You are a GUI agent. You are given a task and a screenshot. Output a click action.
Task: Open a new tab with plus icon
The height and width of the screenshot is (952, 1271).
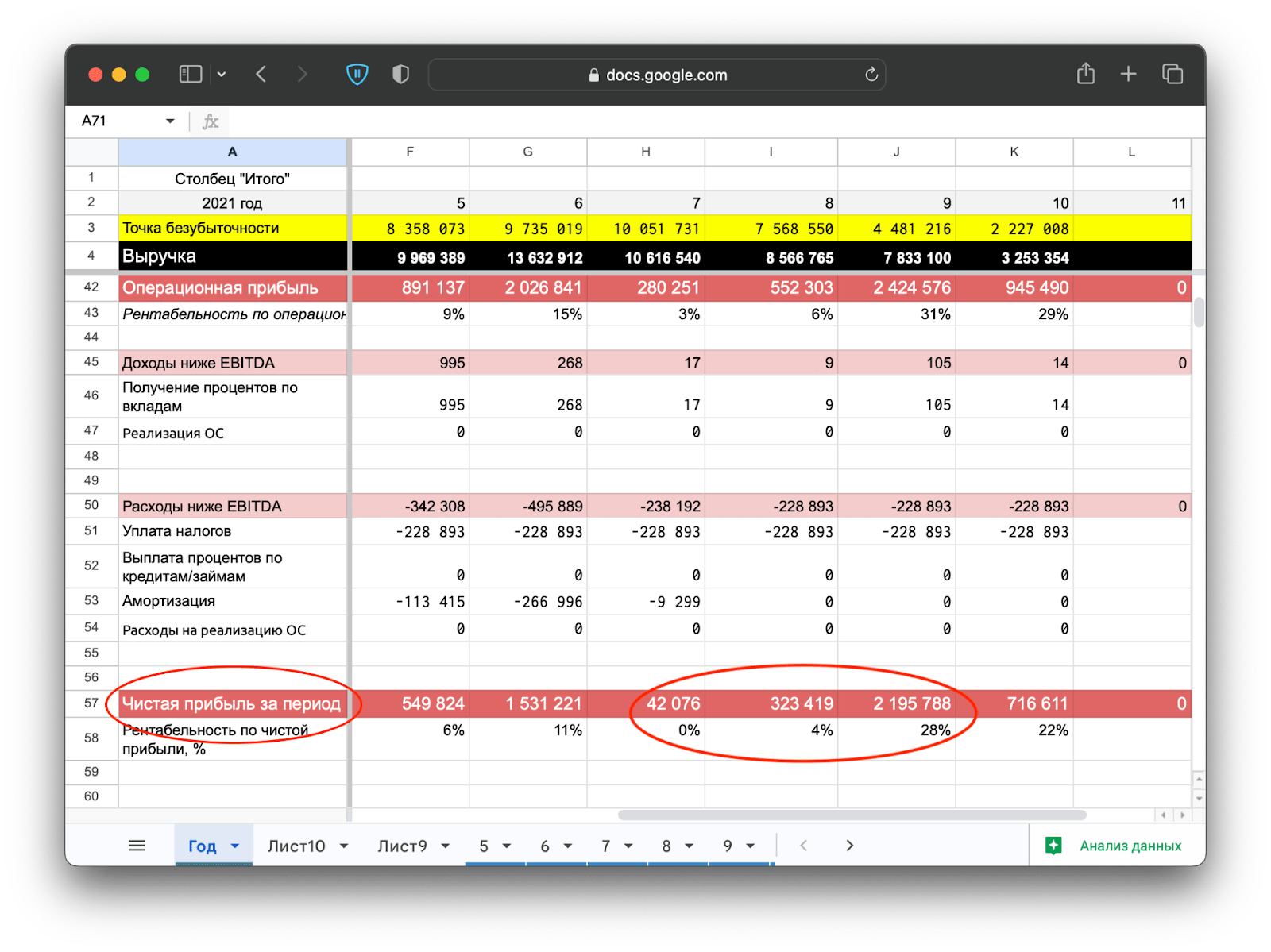pyautogui.click(x=1128, y=75)
